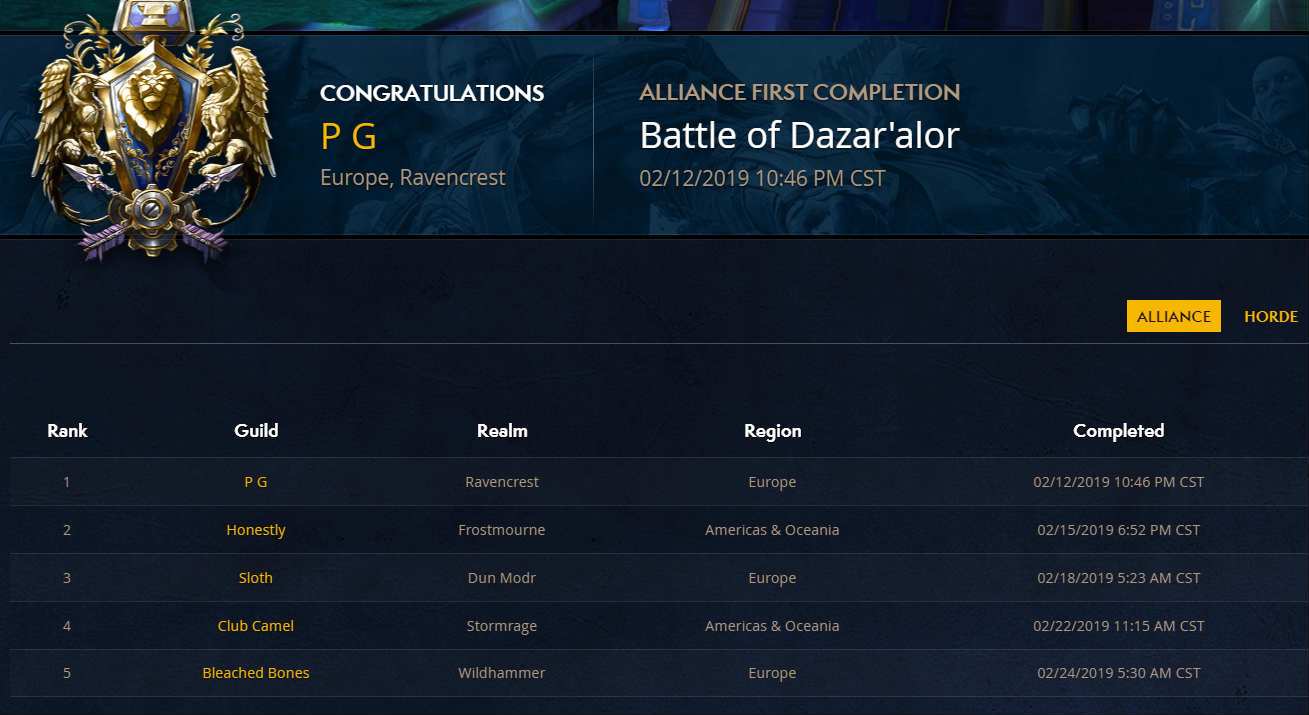Click the Region column header
Screen dimensions: 1309x715
pos(772,431)
